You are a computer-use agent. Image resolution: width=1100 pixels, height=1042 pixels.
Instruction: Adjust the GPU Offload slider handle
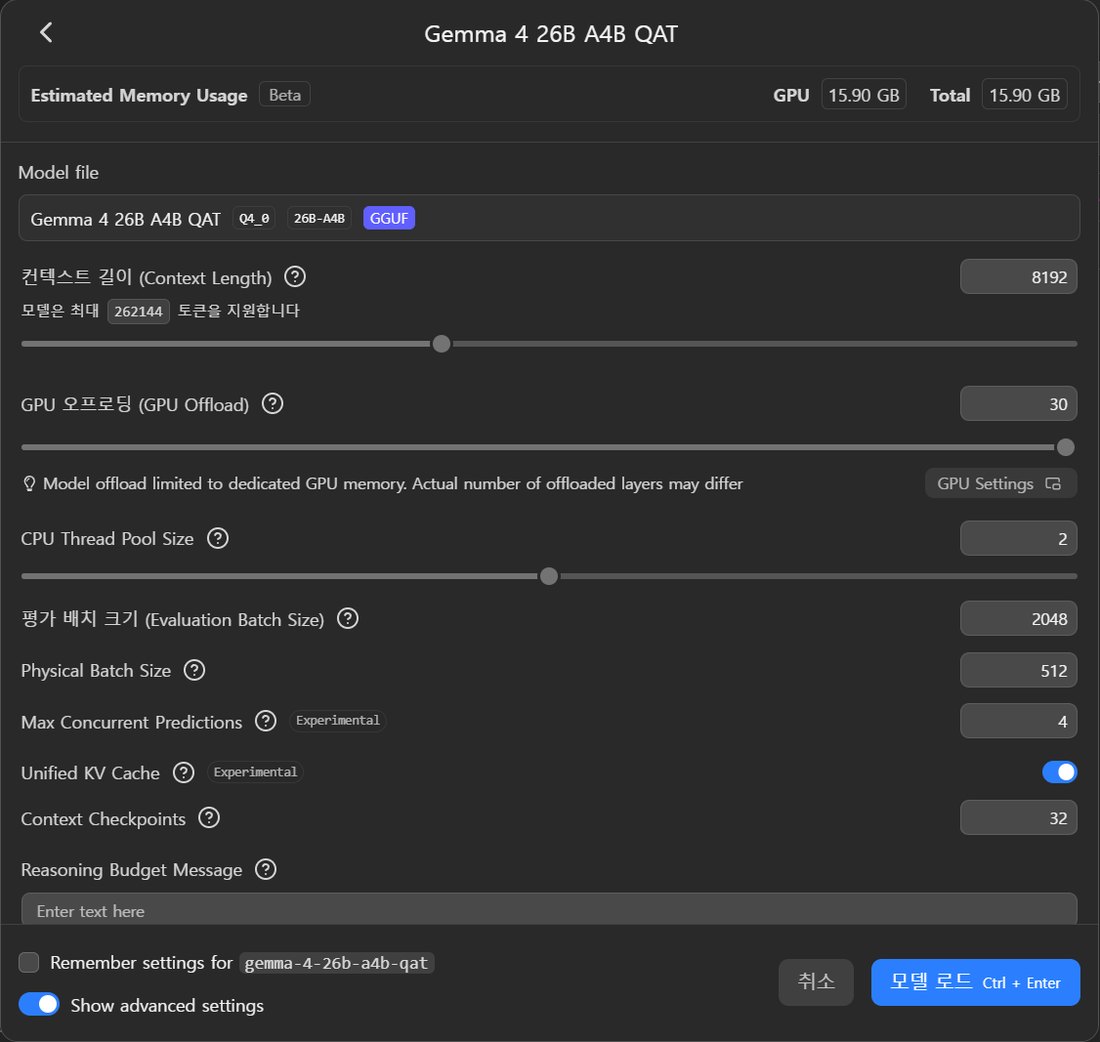click(1065, 447)
